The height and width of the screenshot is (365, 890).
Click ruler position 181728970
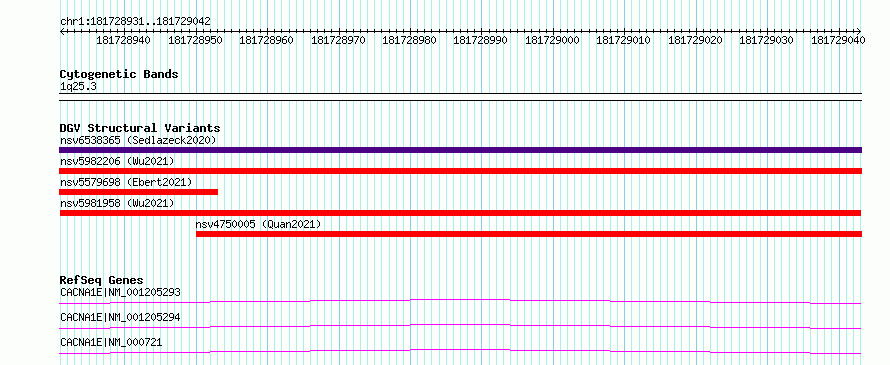tap(338, 40)
